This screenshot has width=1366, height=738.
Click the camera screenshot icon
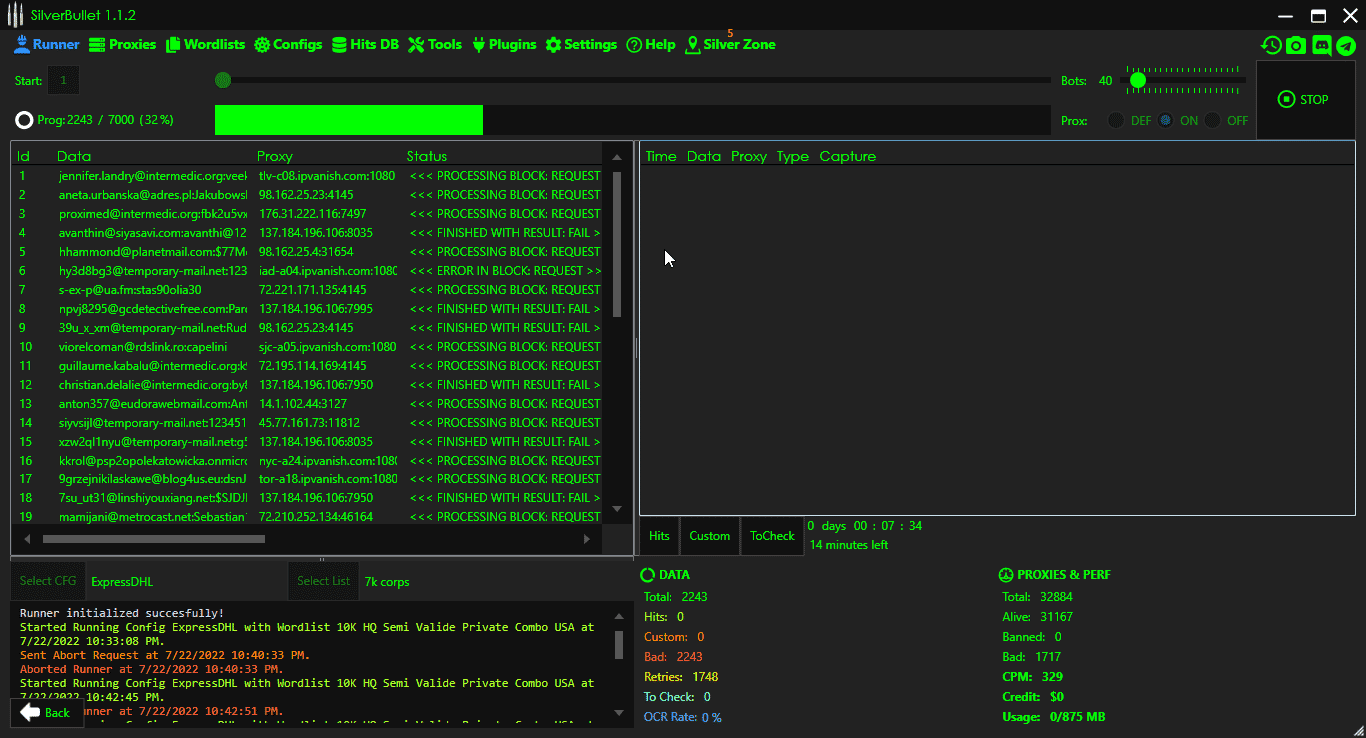click(x=1296, y=45)
